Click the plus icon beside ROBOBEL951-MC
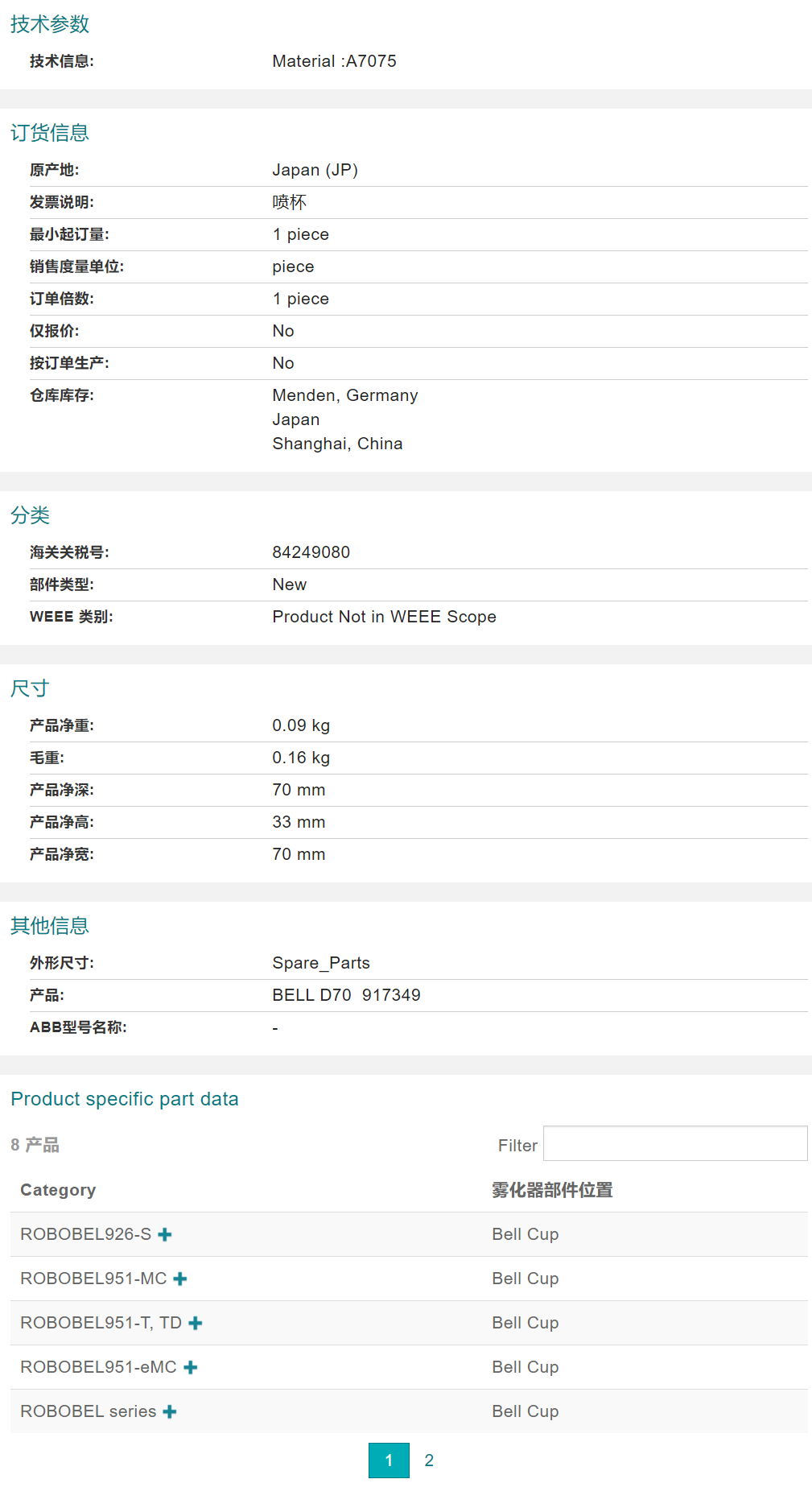 tap(180, 1279)
